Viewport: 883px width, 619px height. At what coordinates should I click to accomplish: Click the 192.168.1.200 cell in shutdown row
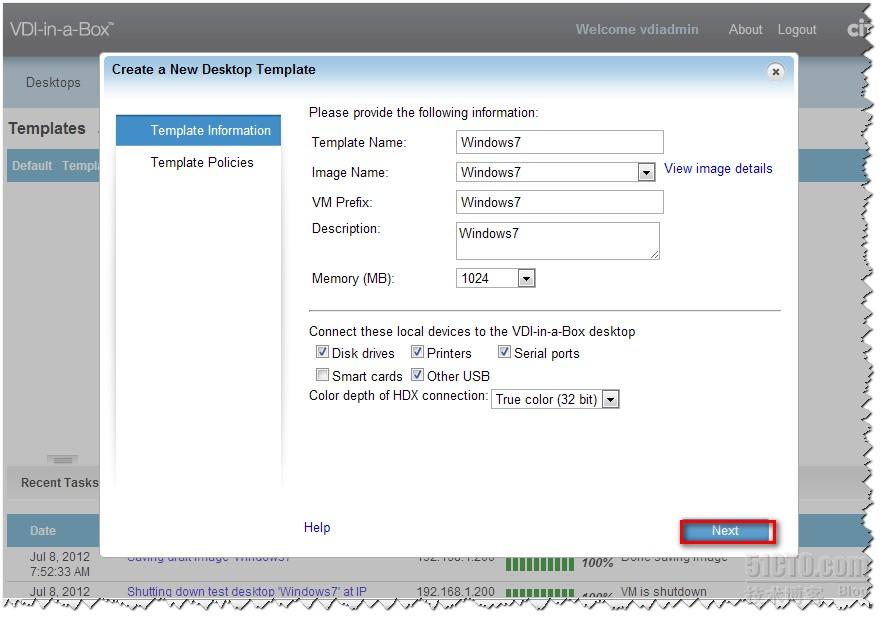point(456,591)
